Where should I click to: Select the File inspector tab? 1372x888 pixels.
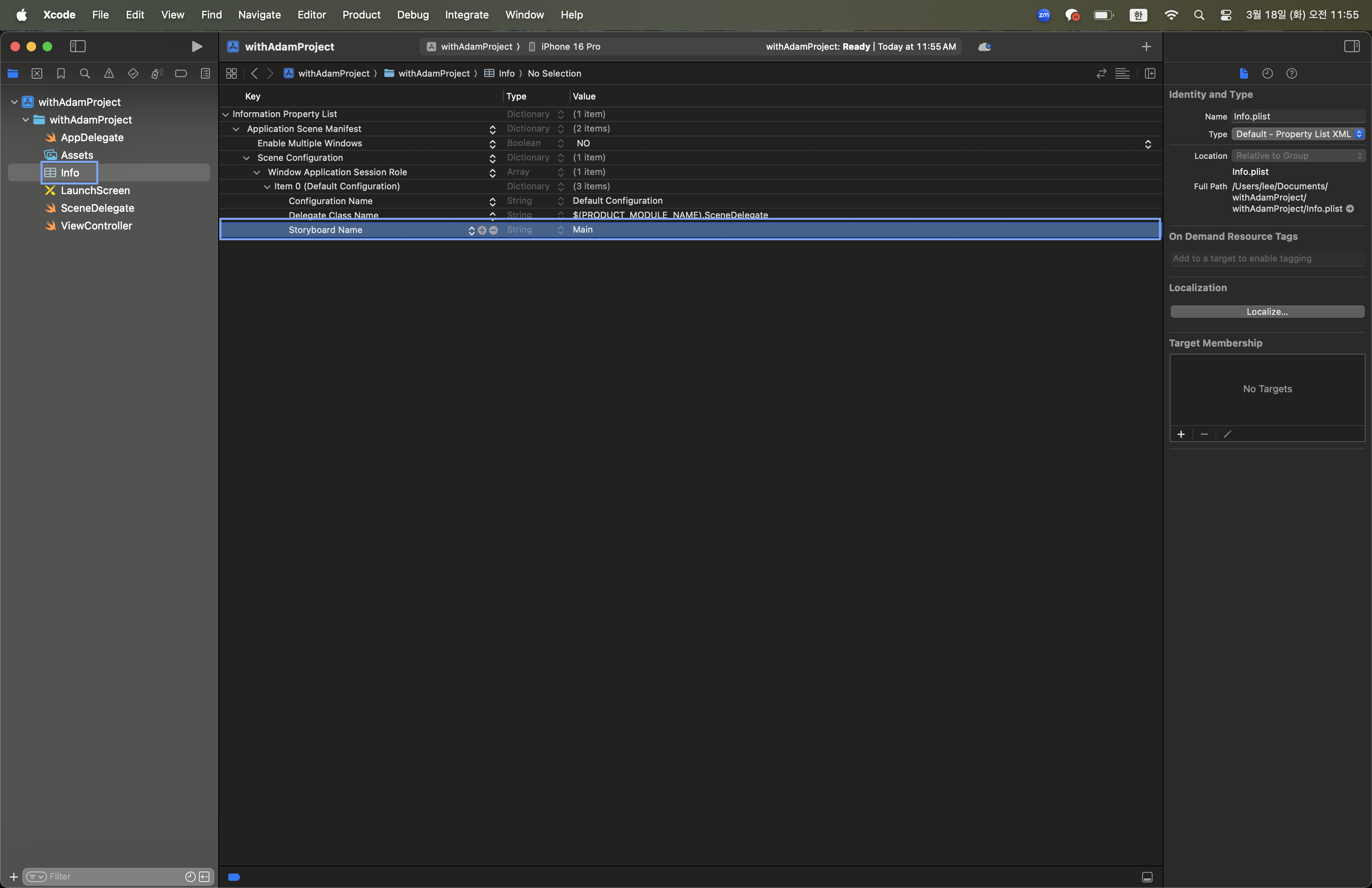click(x=1244, y=73)
